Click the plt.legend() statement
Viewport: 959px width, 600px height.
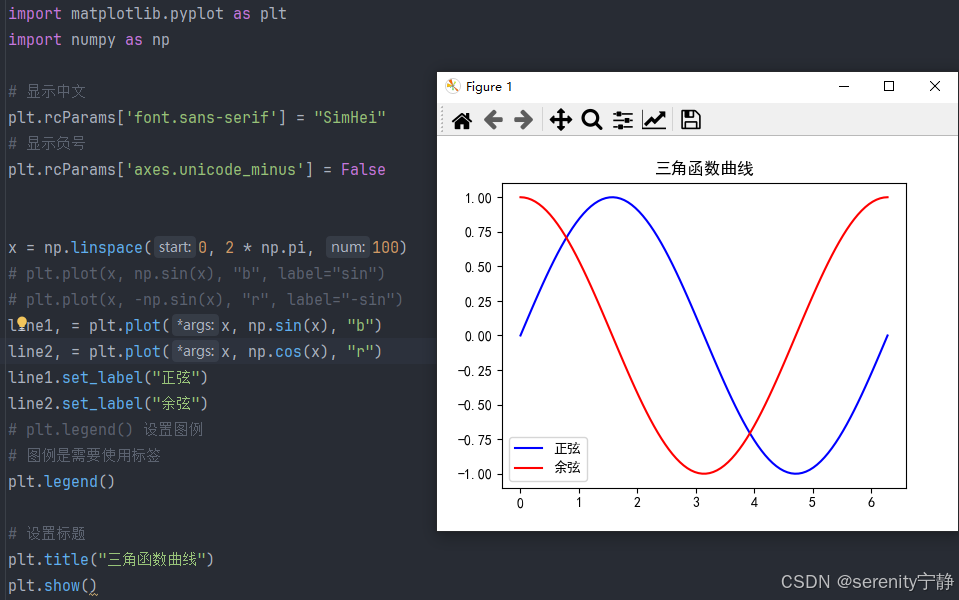(x=61, y=481)
